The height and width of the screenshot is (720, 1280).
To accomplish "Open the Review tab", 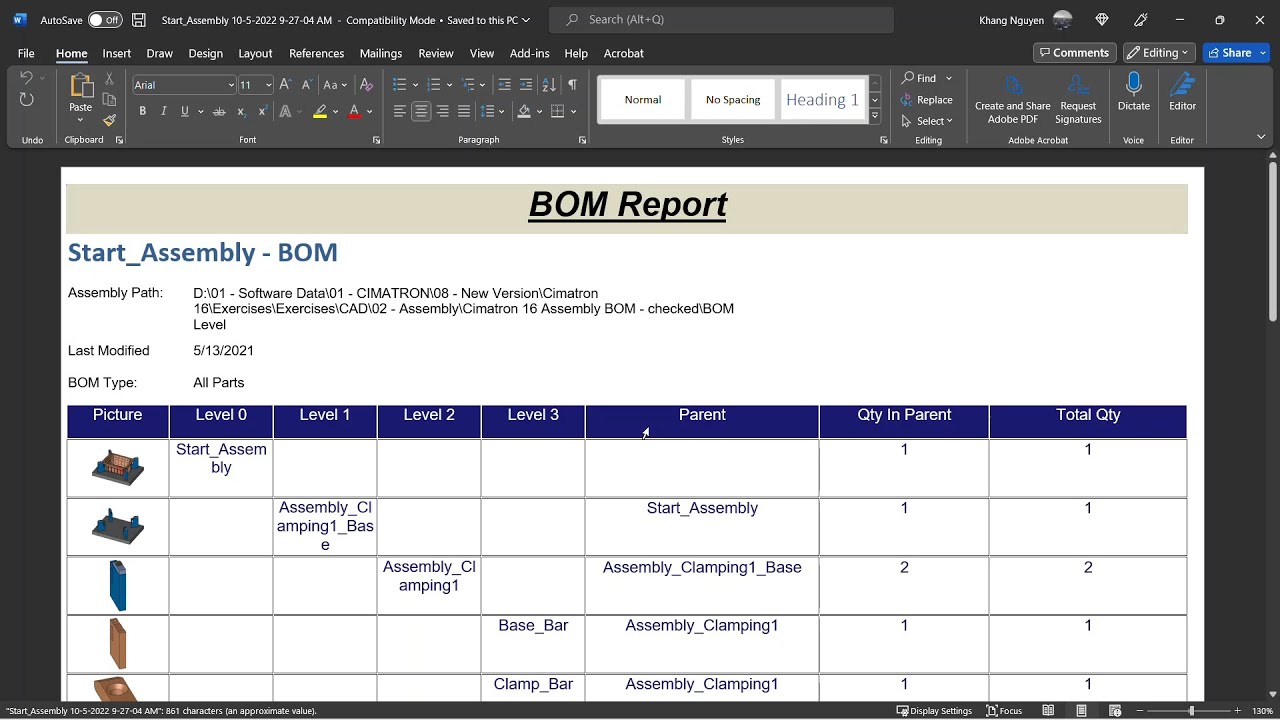I will [436, 53].
